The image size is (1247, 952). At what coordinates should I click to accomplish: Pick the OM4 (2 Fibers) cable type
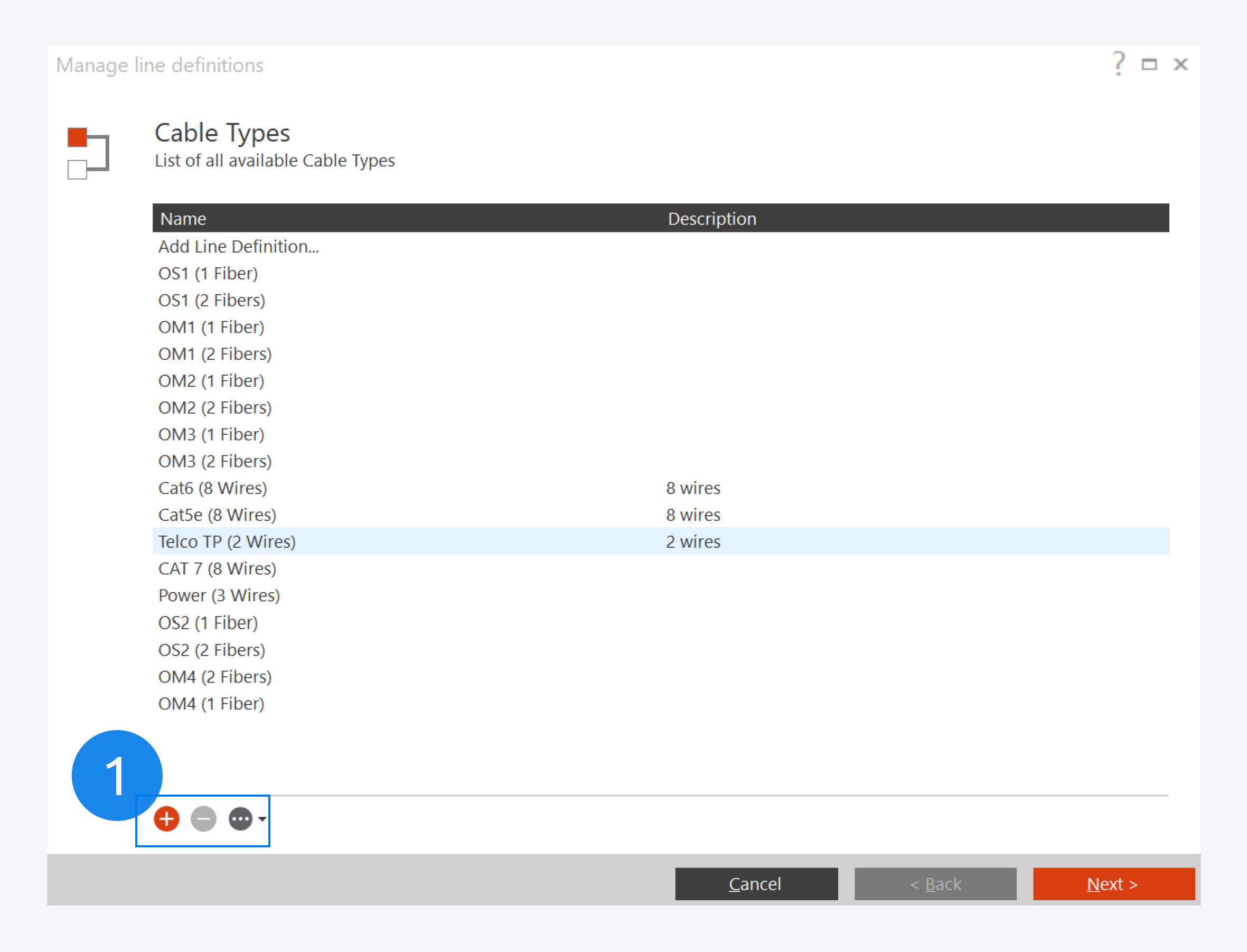click(215, 677)
